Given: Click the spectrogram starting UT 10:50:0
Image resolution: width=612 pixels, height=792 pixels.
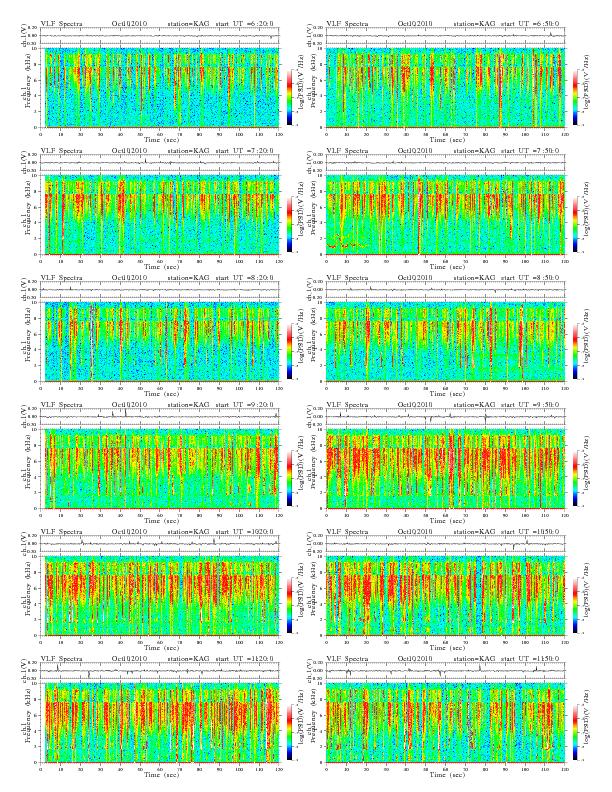Looking at the screenshot, I should [445, 596].
